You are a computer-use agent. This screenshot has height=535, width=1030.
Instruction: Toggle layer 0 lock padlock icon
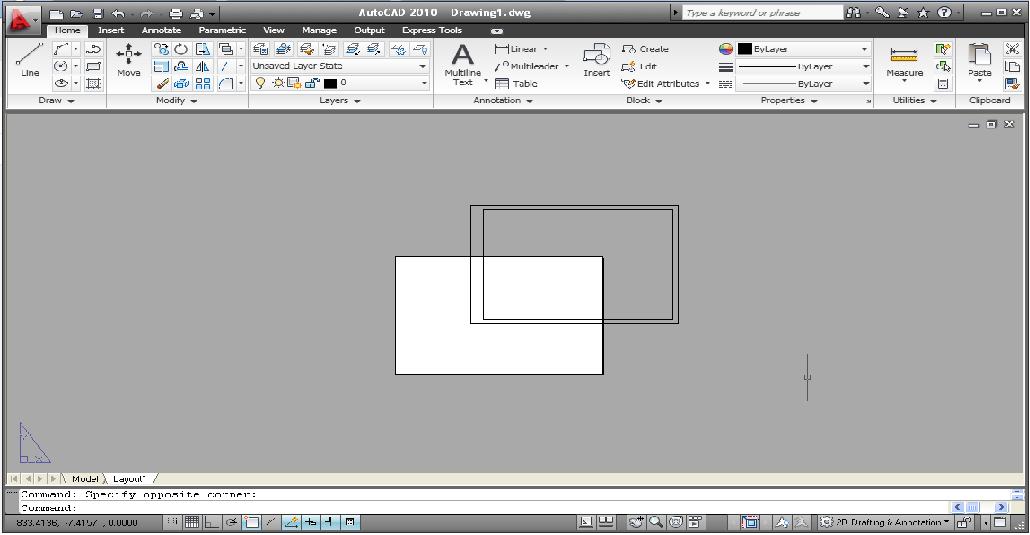pos(312,83)
